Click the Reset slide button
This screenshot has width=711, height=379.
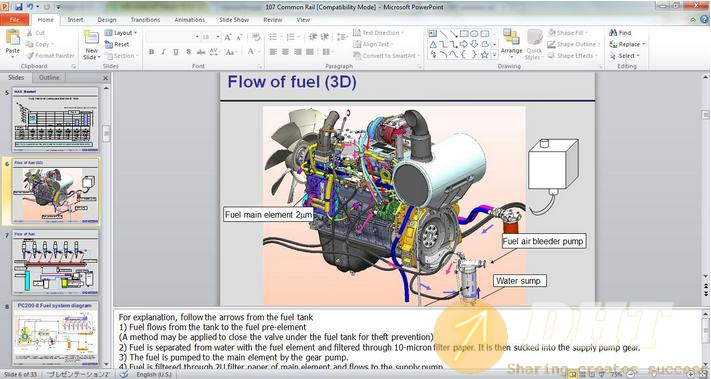[x=117, y=44]
